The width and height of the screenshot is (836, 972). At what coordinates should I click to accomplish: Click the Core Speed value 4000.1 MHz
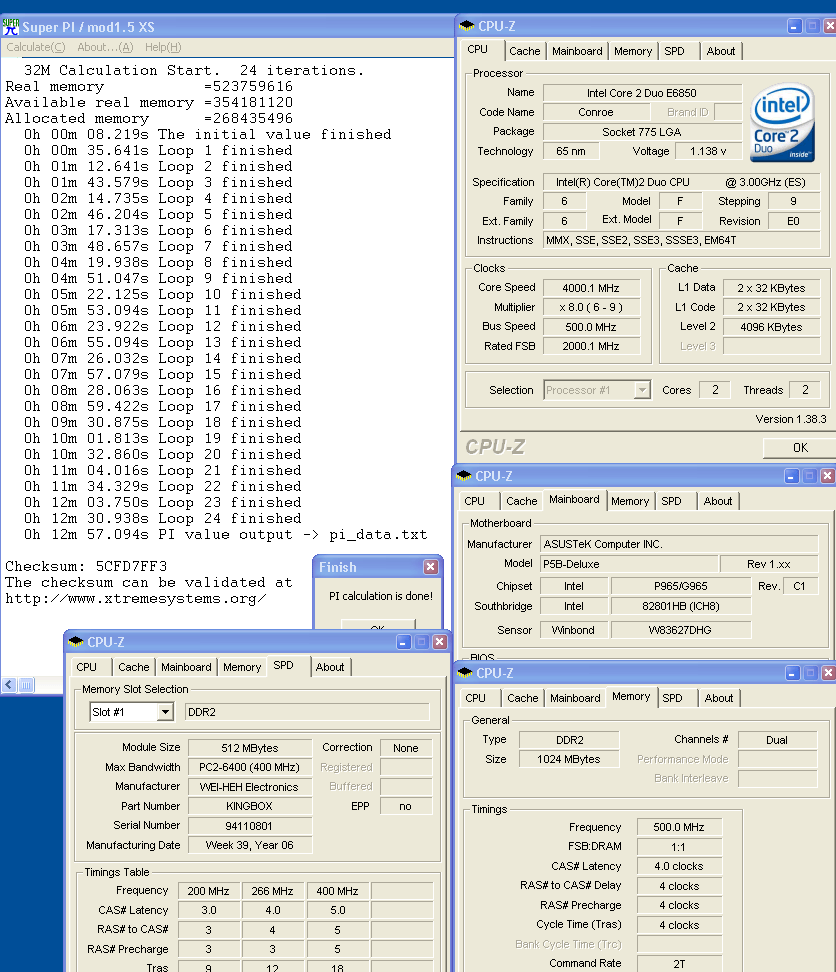(x=591, y=288)
